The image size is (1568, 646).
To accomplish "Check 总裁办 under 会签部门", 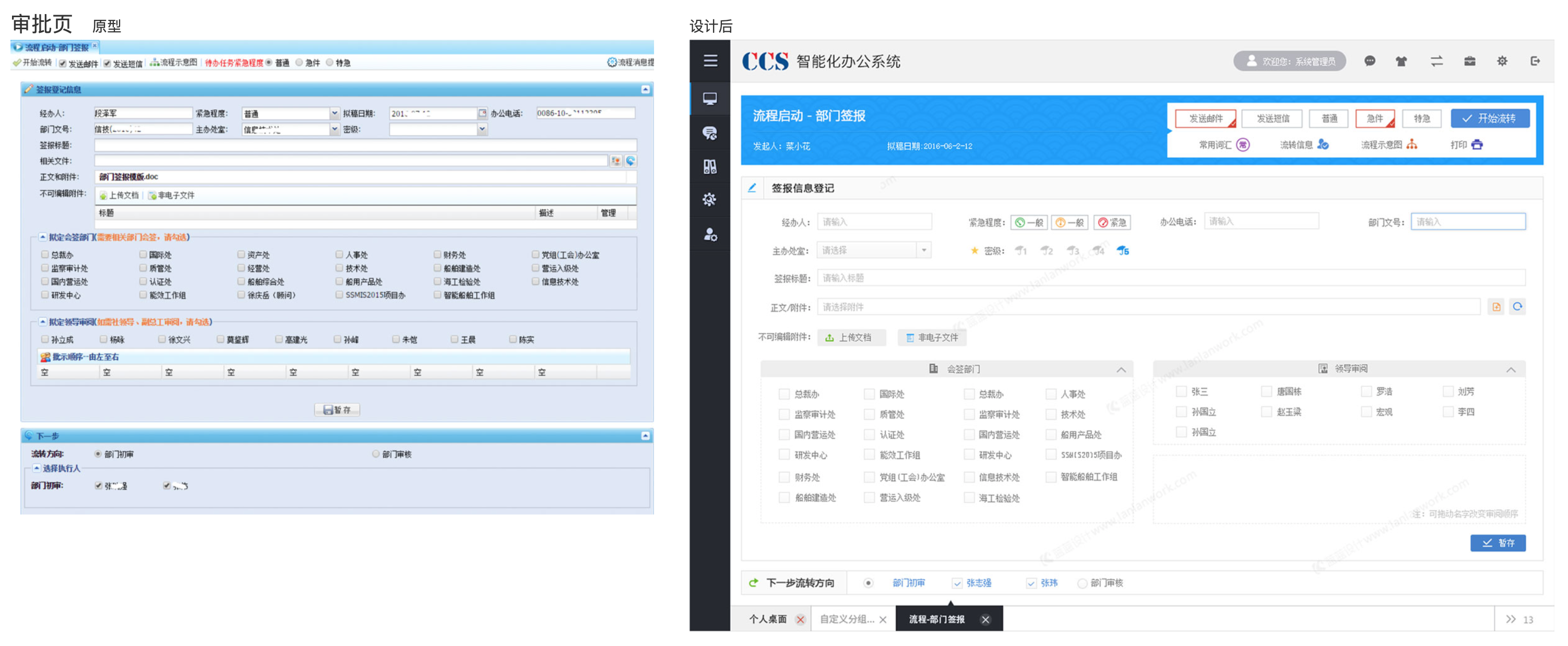I will [x=785, y=394].
